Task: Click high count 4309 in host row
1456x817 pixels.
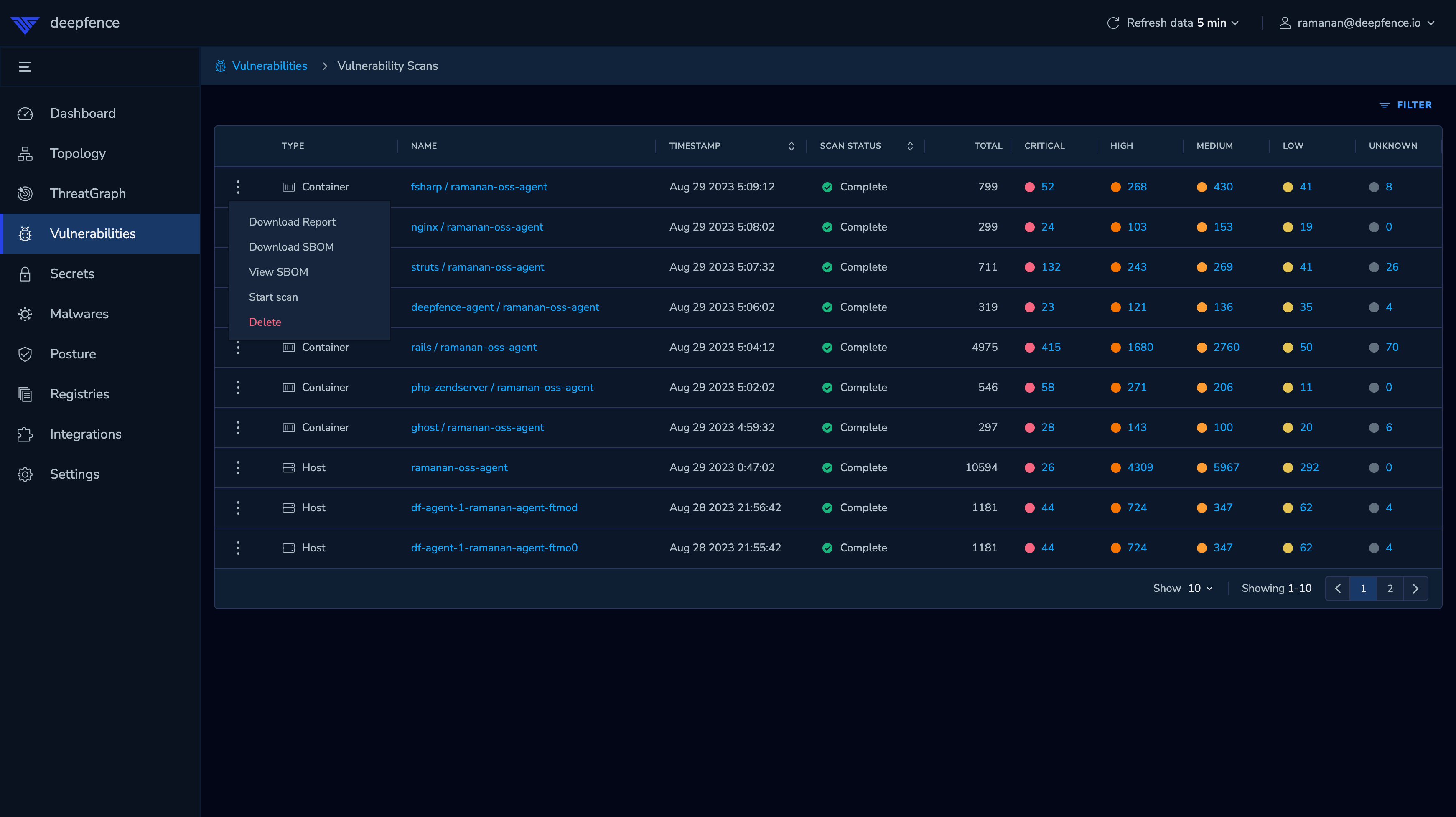Action: pyautogui.click(x=1140, y=468)
